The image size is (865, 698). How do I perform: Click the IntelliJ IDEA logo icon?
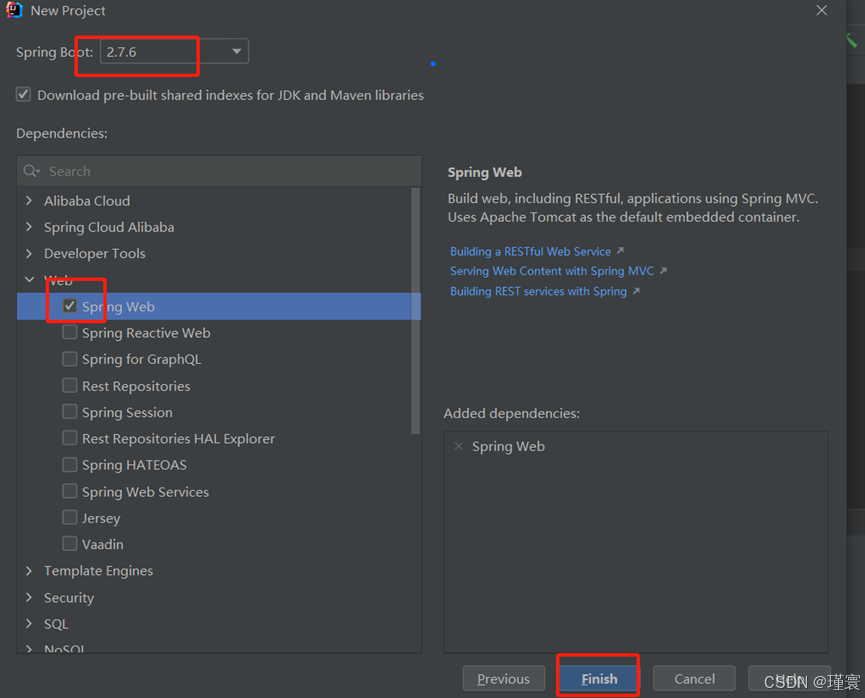[14, 10]
